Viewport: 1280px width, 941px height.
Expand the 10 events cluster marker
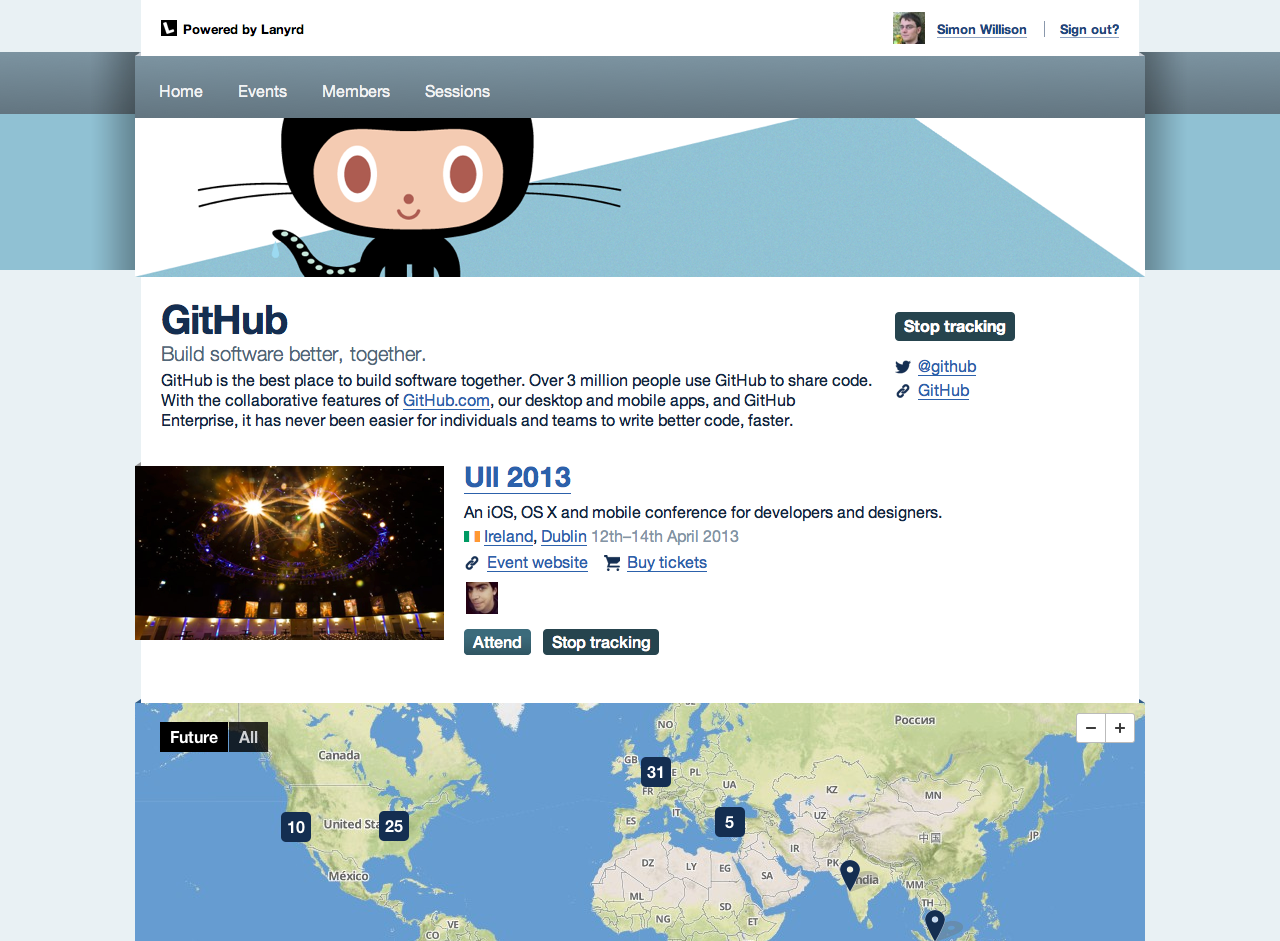point(296,827)
